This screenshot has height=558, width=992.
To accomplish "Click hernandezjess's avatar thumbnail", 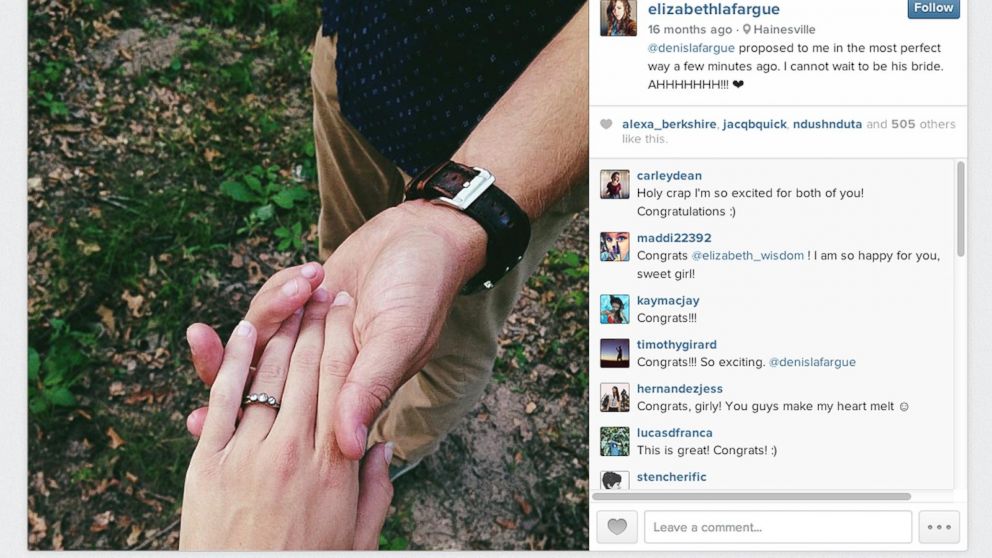I will click(614, 397).
